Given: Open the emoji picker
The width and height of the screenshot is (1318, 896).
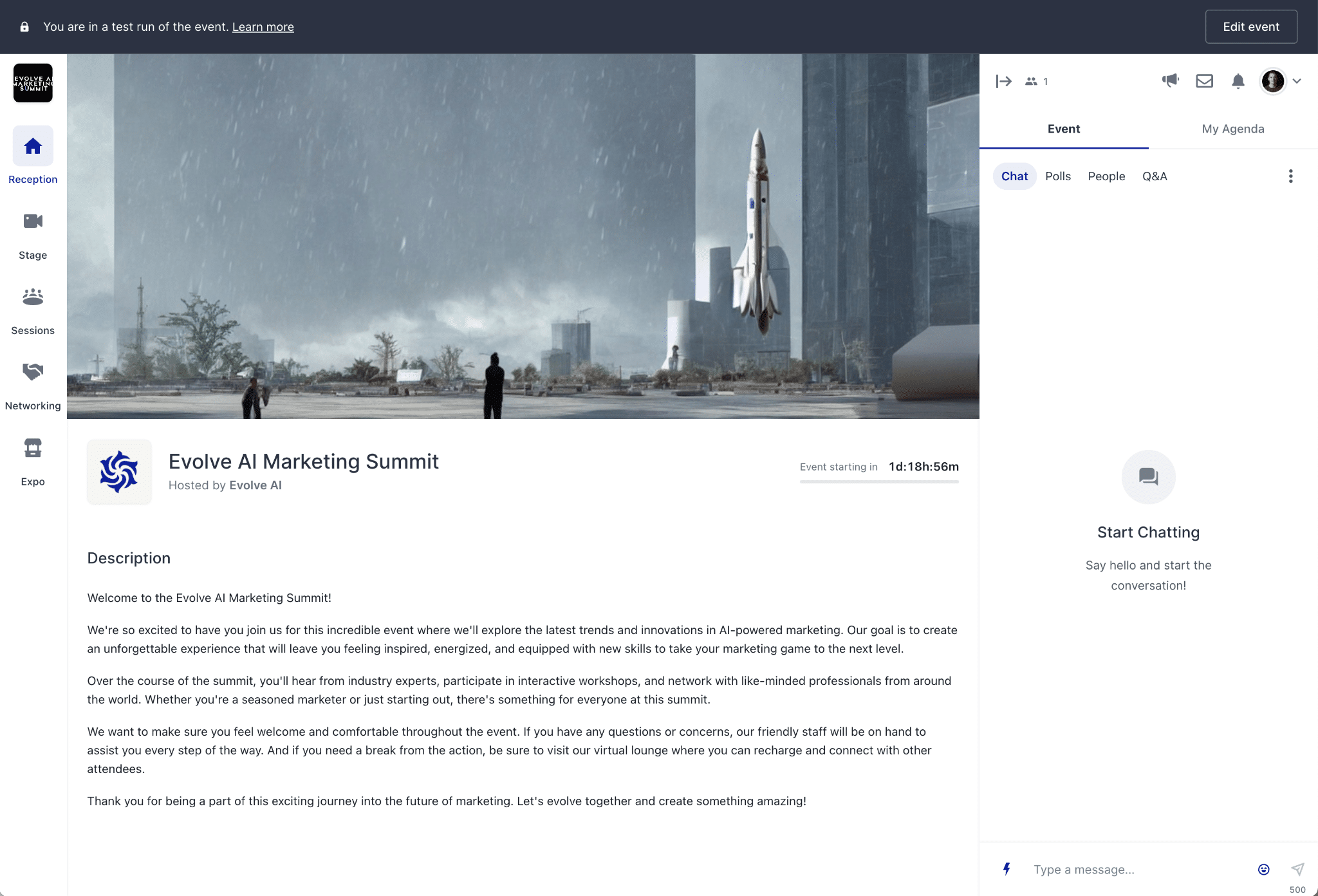Looking at the screenshot, I should pyautogui.click(x=1263, y=870).
